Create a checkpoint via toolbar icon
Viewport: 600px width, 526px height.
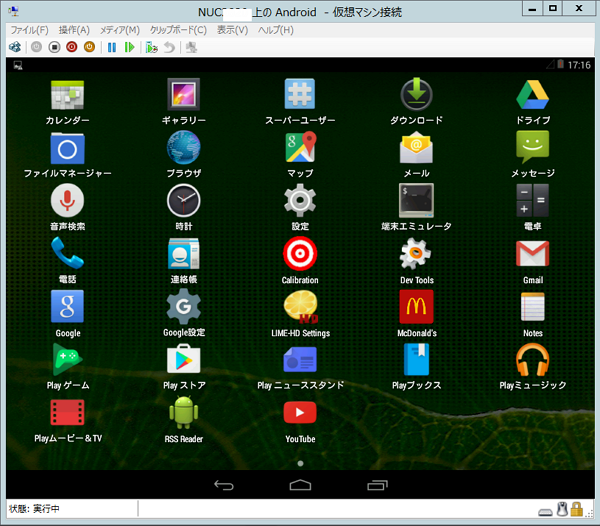[152, 47]
